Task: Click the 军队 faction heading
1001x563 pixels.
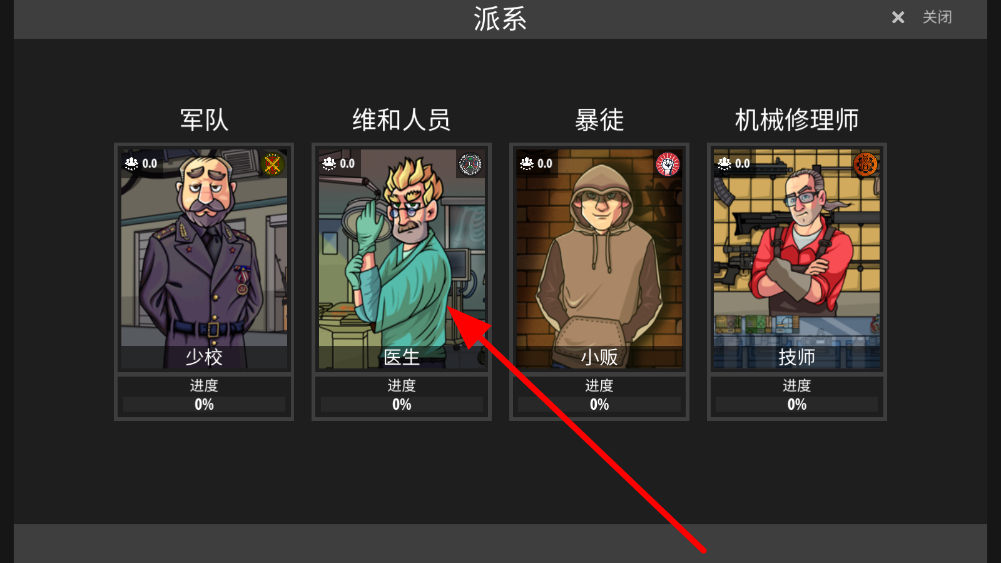Action: tap(204, 120)
